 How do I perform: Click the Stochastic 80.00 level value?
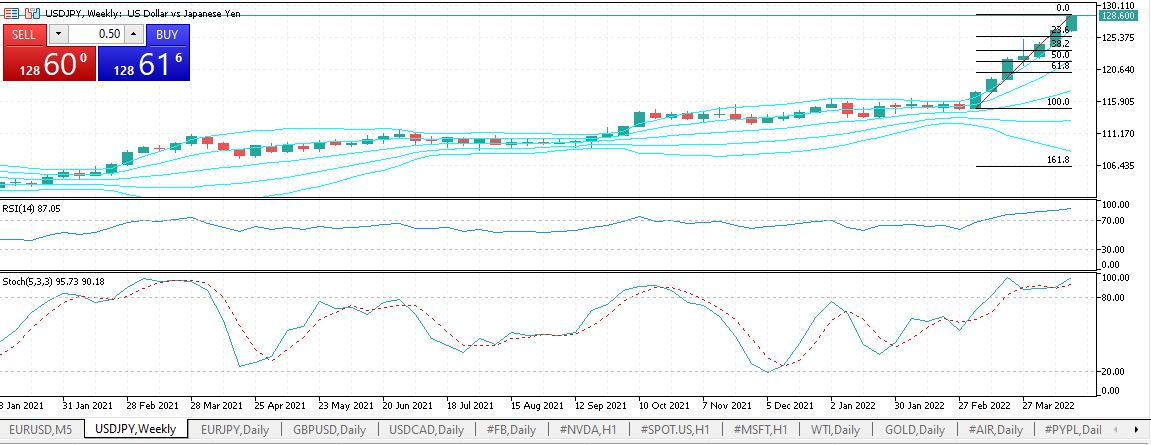click(1115, 297)
